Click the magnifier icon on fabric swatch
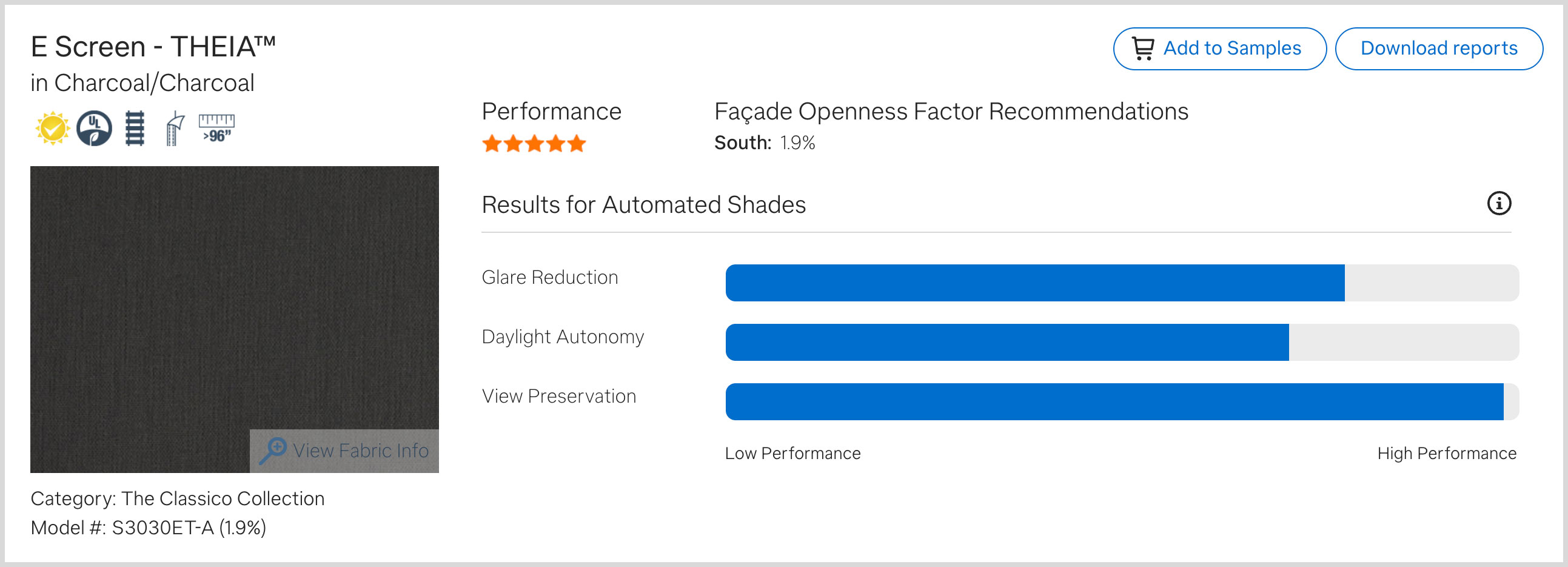Image resolution: width=1568 pixels, height=567 pixels. (273, 451)
